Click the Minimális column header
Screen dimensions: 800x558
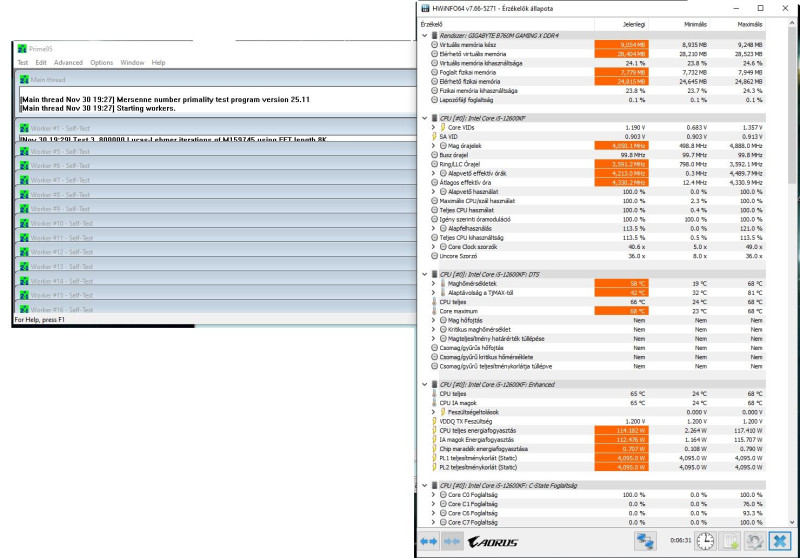(x=679, y=24)
